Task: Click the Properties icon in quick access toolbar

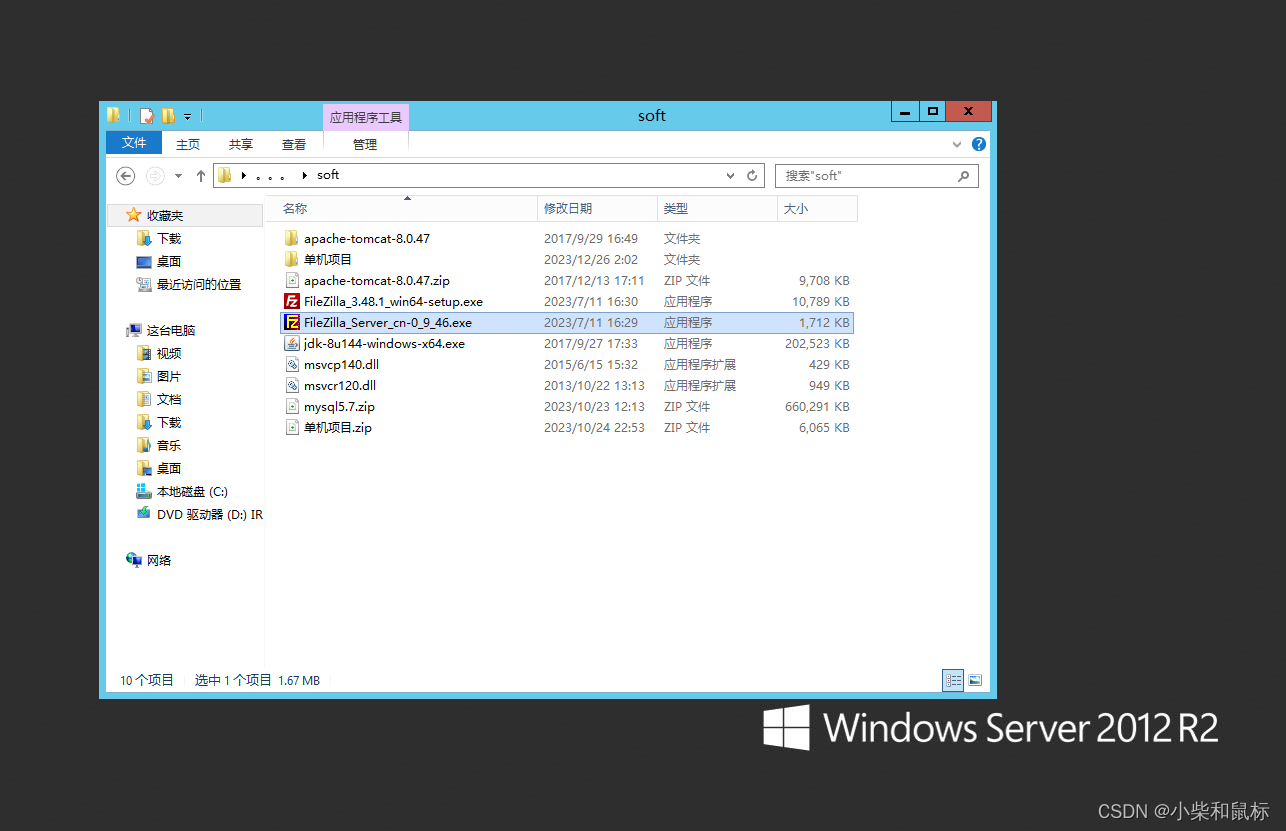Action: pos(146,116)
